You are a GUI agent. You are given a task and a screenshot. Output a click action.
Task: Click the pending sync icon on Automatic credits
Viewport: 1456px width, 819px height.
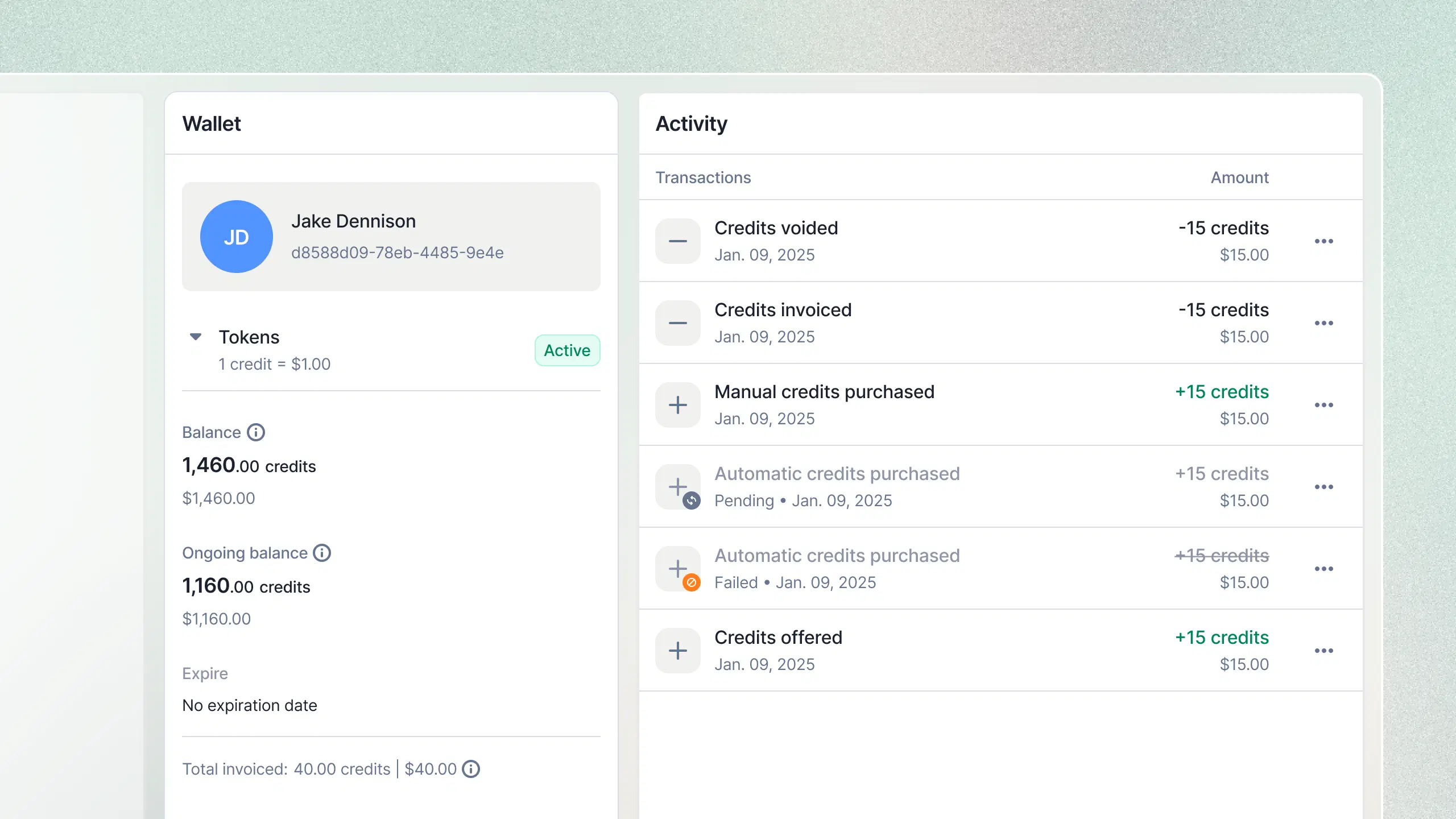click(692, 500)
